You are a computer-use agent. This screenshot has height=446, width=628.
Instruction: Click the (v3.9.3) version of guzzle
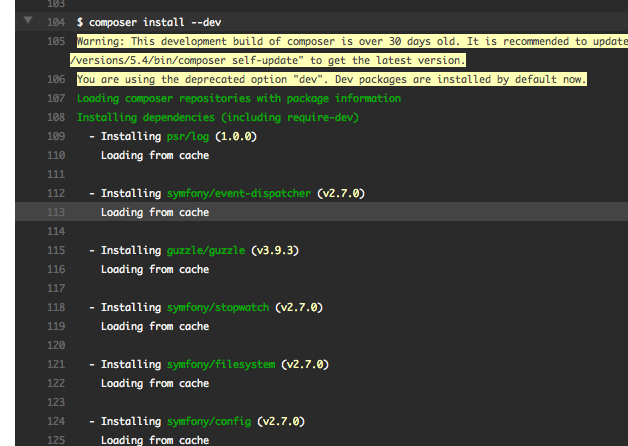click(x=275, y=251)
